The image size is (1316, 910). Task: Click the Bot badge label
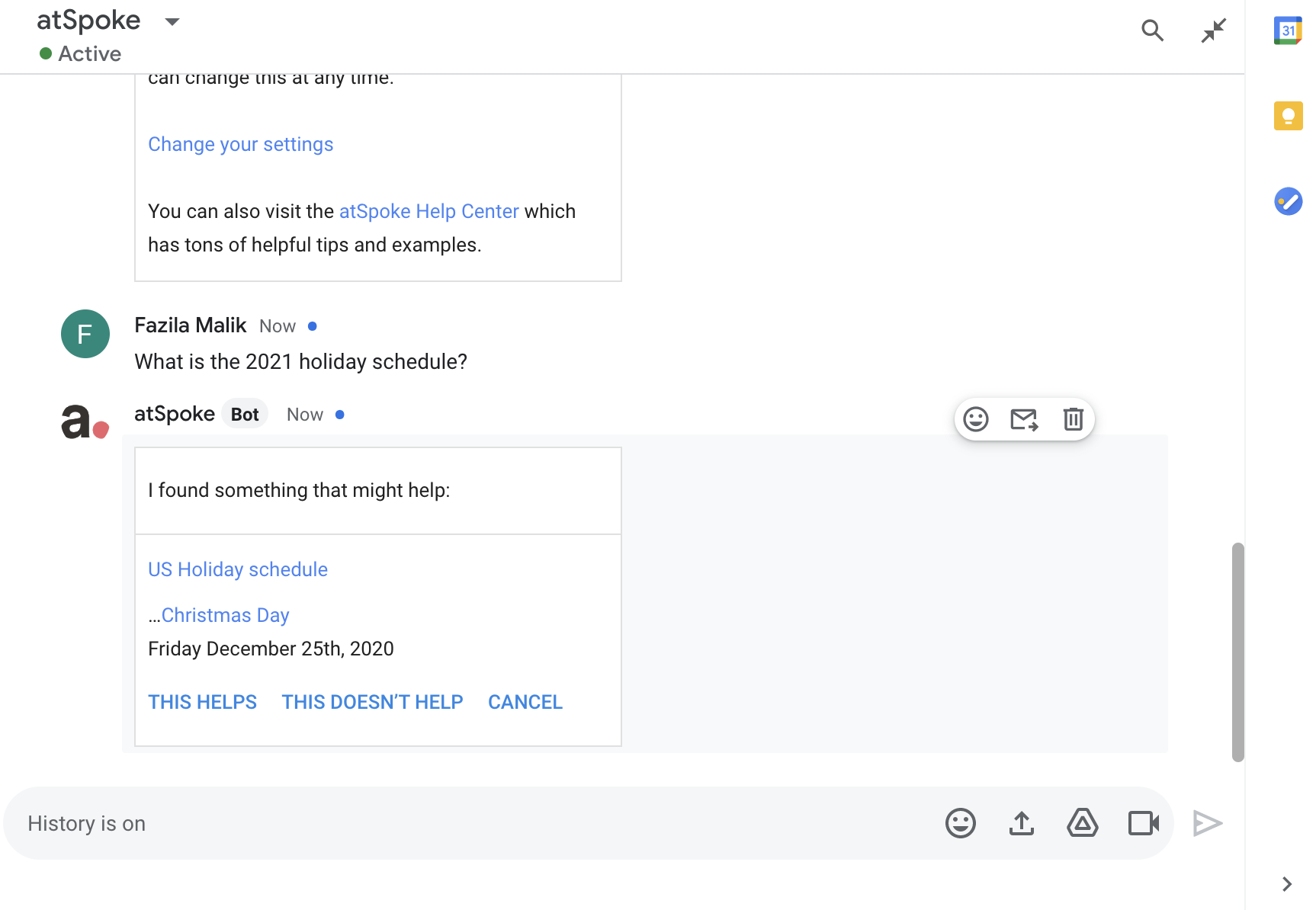tap(245, 414)
